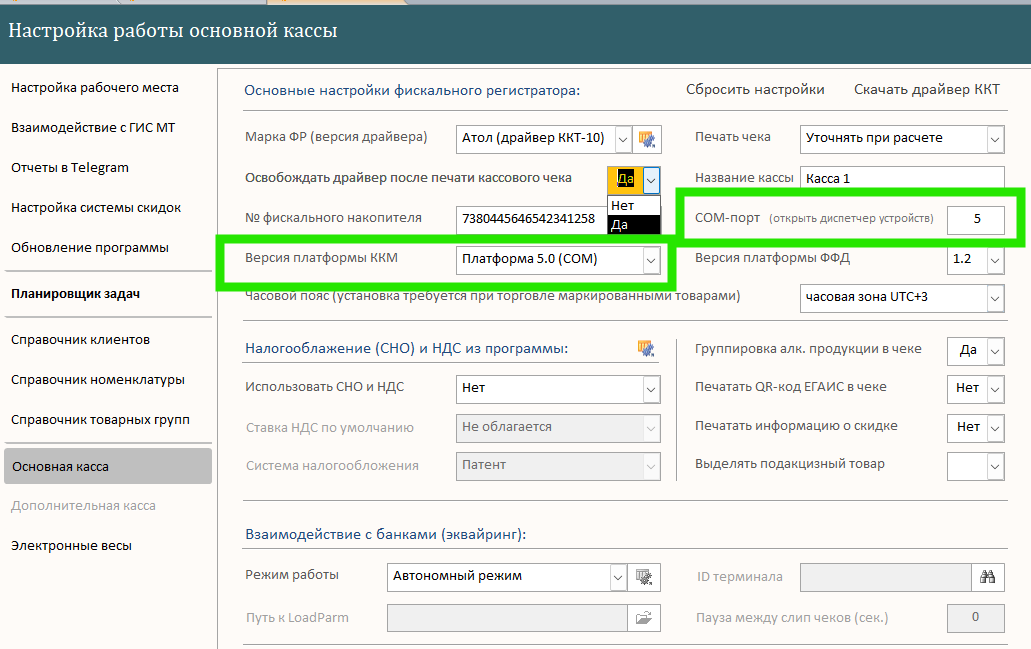Click Взаимодействие с банками (эквайринг) heading
The height and width of the screenshot is (649, 1031).
pyautogui.click(x=386, y=534)
